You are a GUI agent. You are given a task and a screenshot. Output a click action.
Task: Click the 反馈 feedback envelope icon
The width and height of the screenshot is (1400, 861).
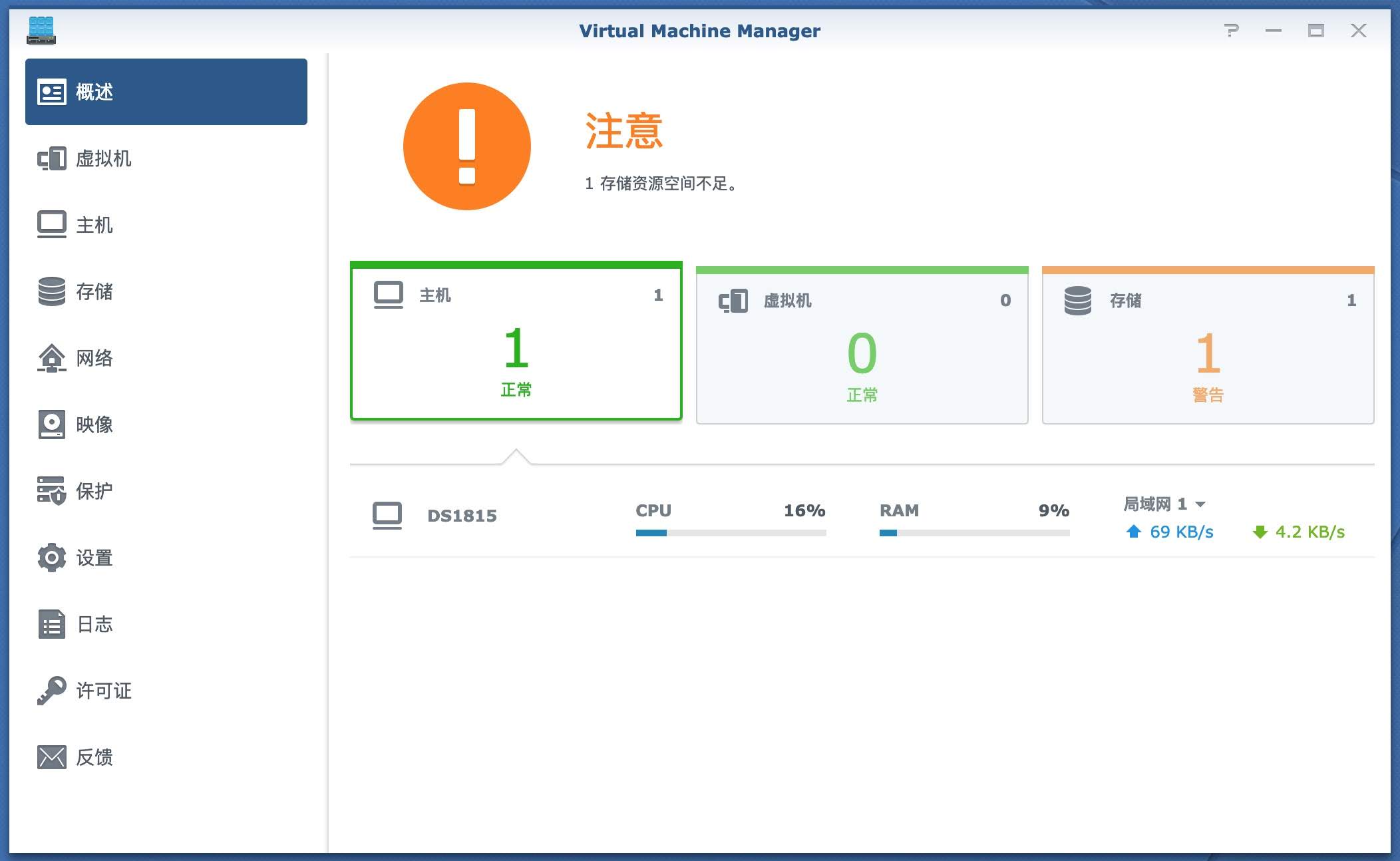point(52,757)
